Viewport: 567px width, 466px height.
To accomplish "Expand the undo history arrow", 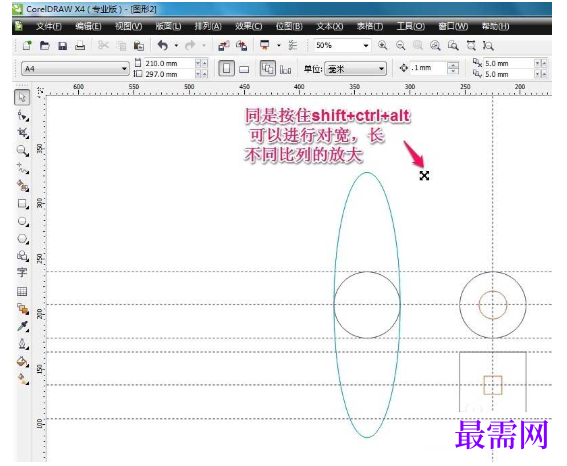I will coord(176,46).
